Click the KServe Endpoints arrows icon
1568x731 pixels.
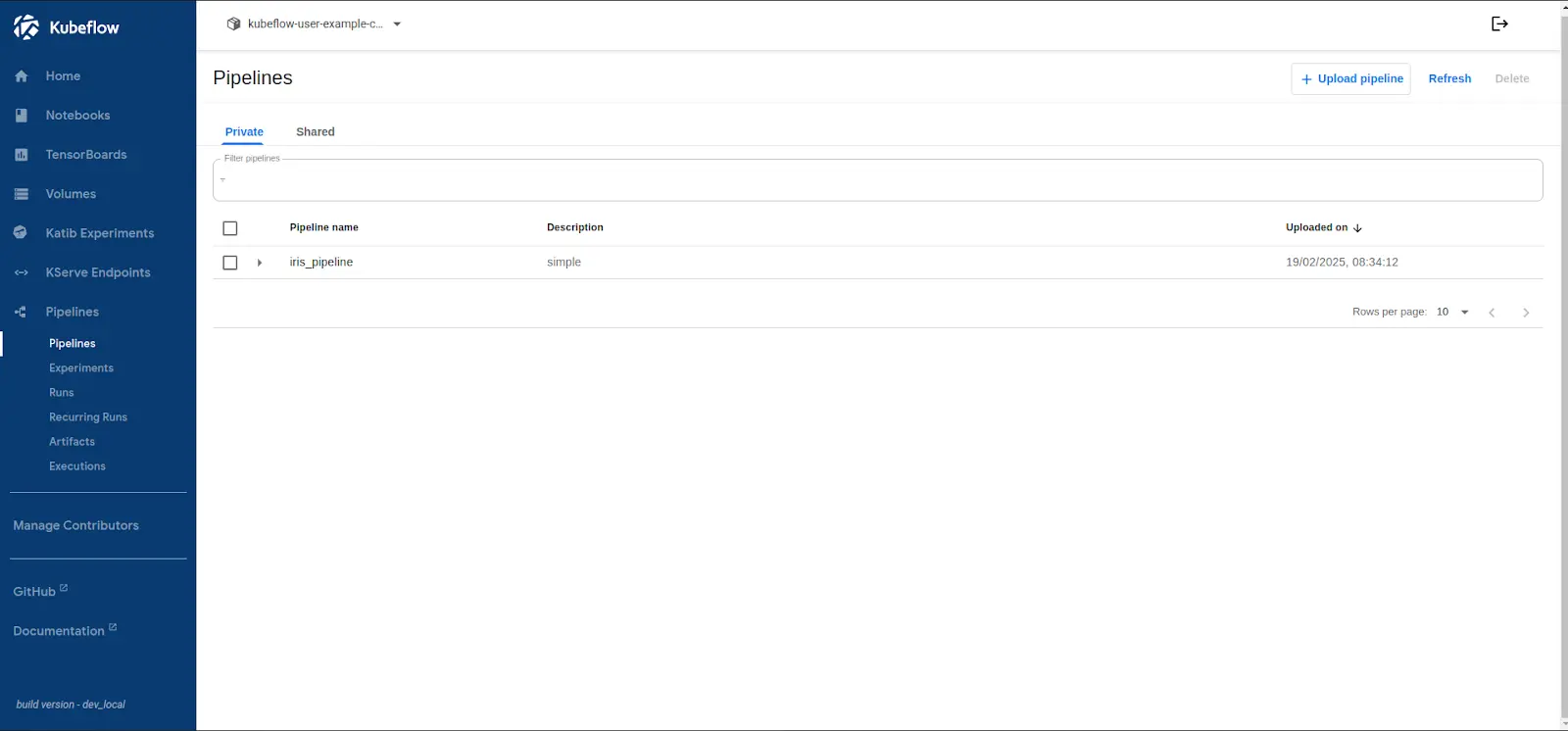pyautogui.click(x=22, y=272)
